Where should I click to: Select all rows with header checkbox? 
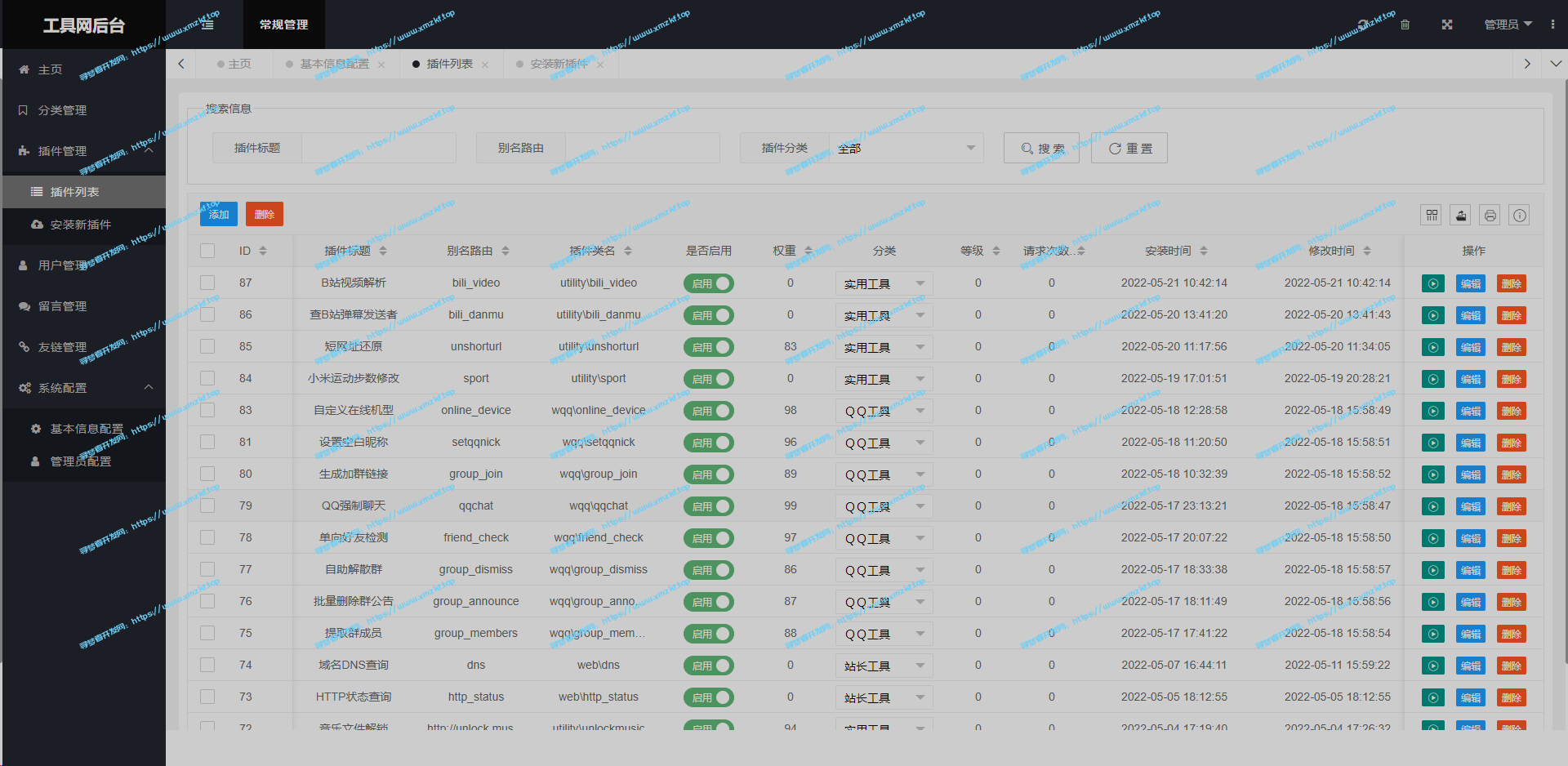[x=207, y=251]
